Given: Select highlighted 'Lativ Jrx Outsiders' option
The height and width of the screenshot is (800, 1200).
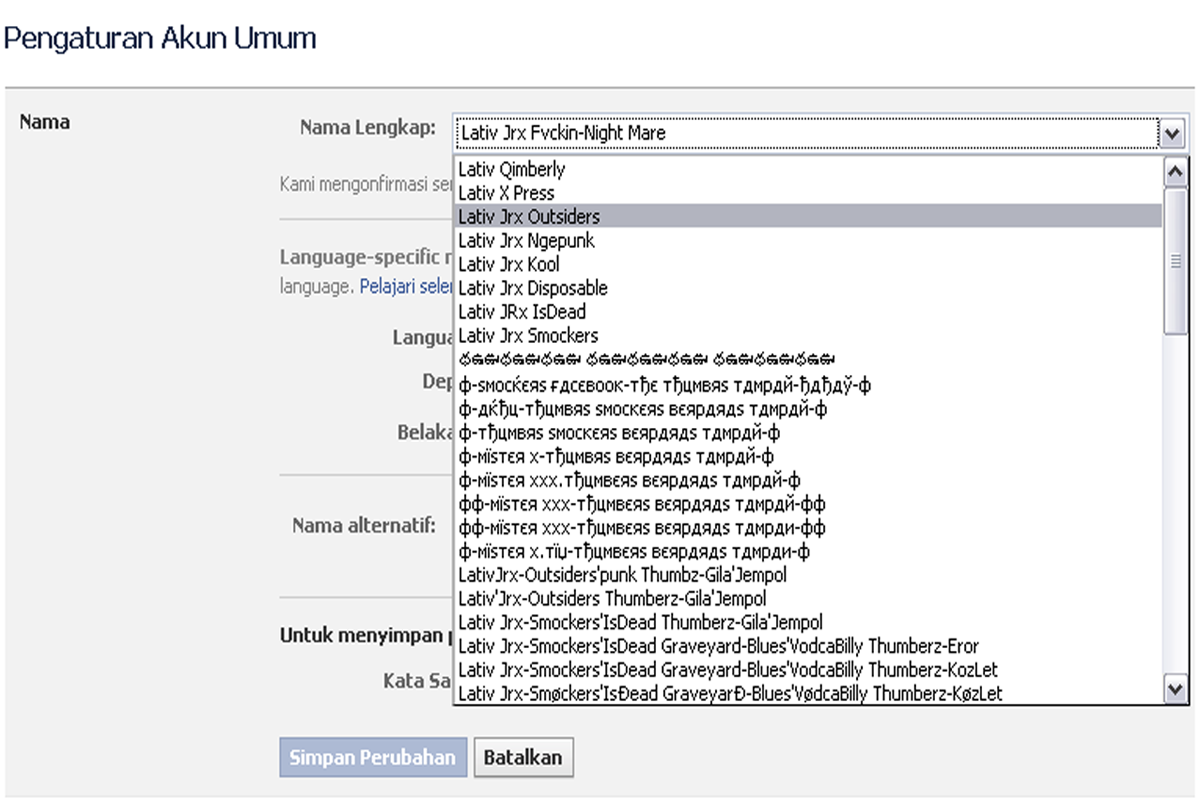Looking at the screenshot, I should pyautogui.click(x=529, y=216).
